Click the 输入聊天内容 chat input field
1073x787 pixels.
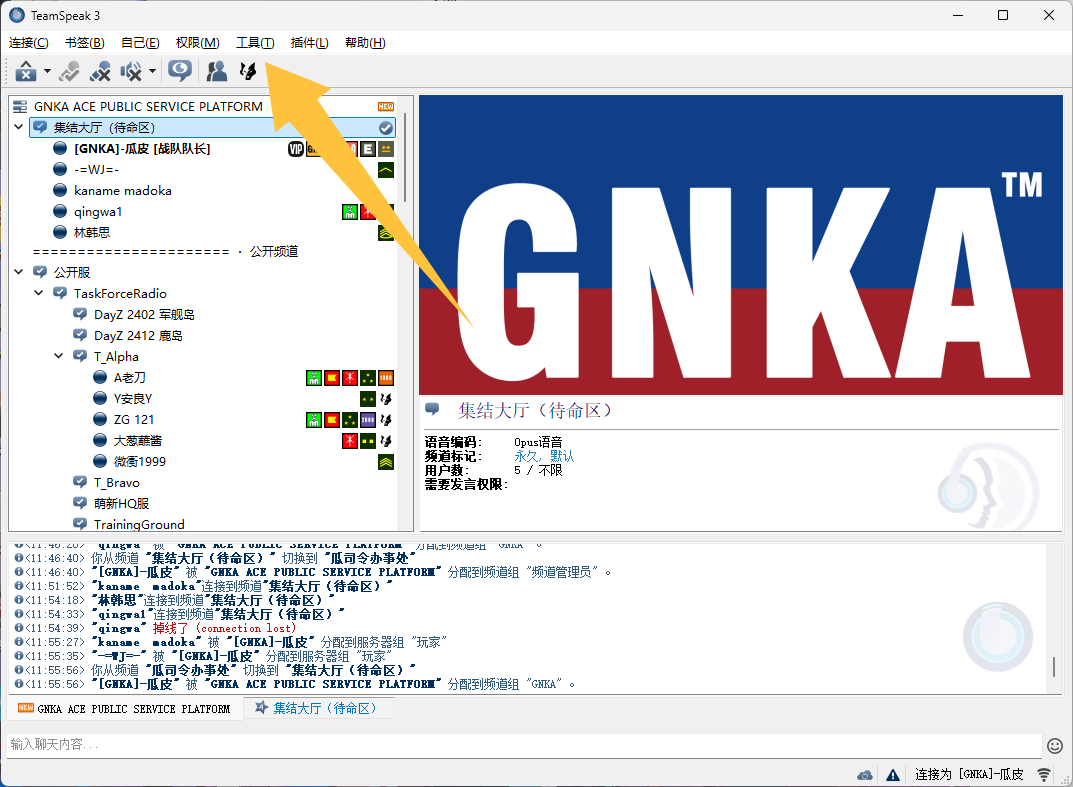coord(524,744)
